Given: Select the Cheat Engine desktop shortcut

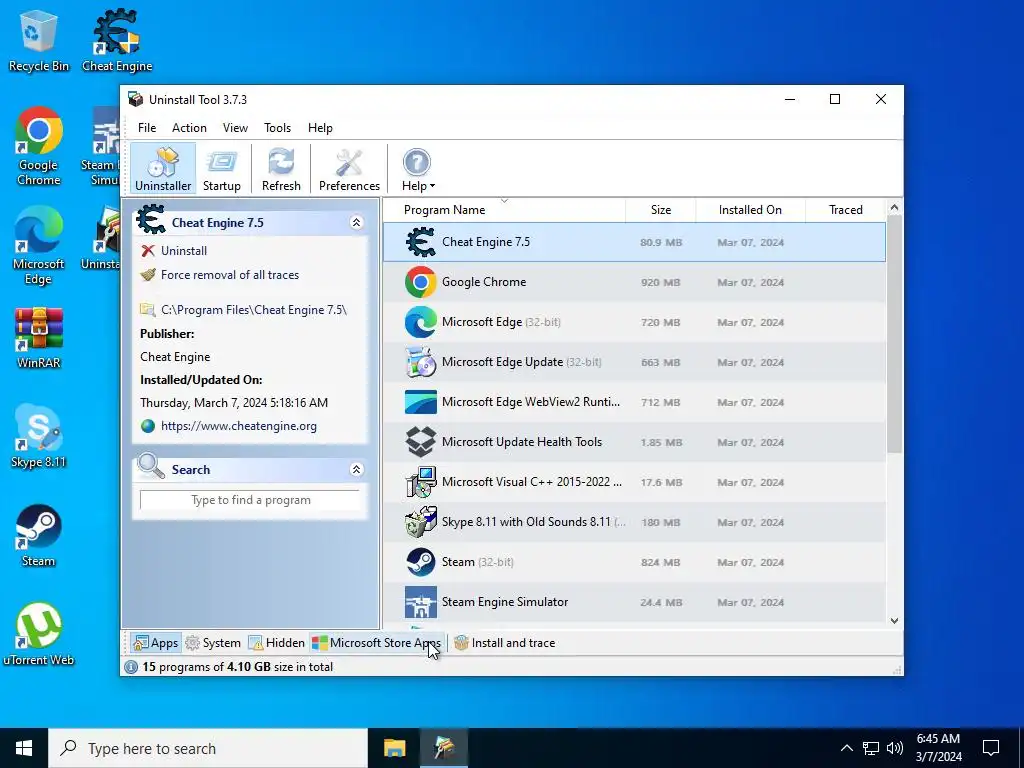Looking at the screenshot, I should coord(117,41).
